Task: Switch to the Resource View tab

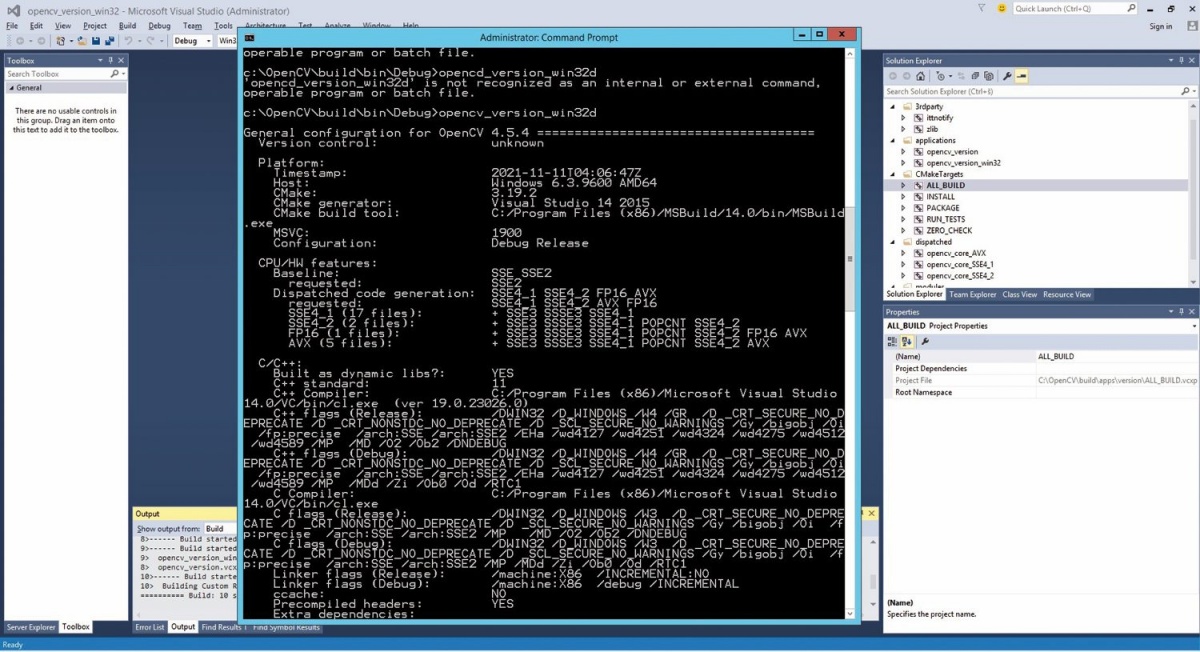Action: [1067, 294]
